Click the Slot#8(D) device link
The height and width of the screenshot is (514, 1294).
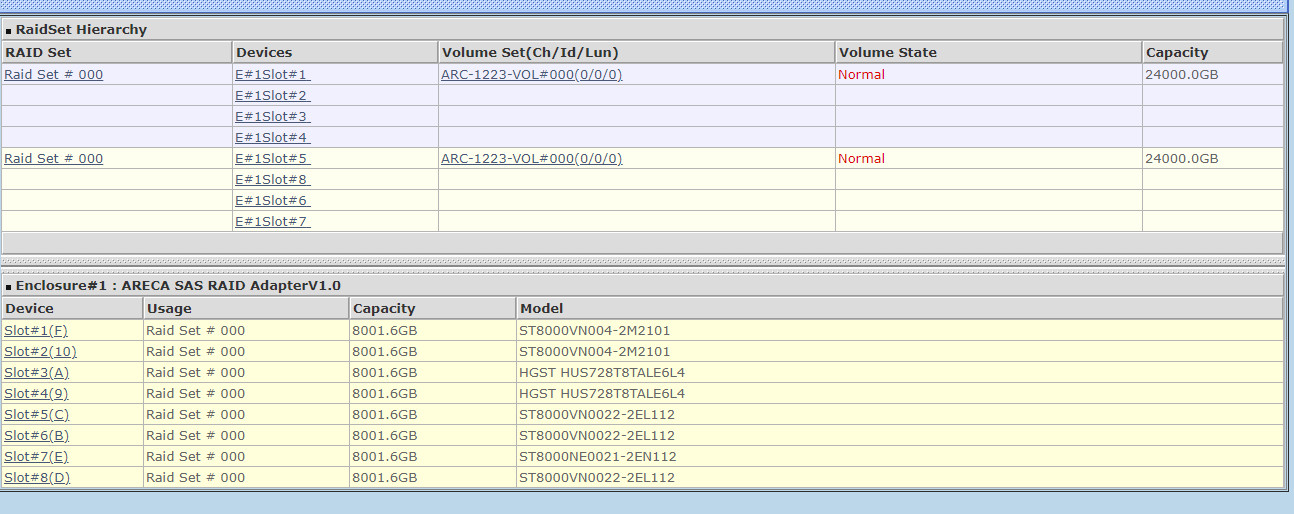pyautogui.click(x=36, y=478)
